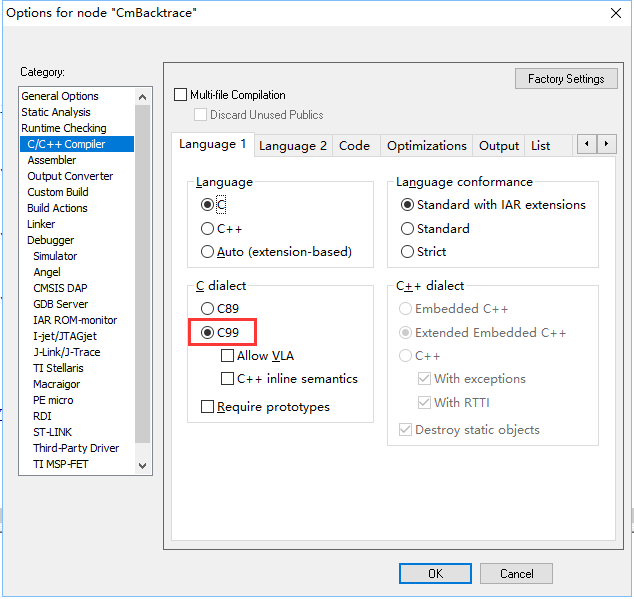
Task: Select Strict language conformance
Action: 407,252
